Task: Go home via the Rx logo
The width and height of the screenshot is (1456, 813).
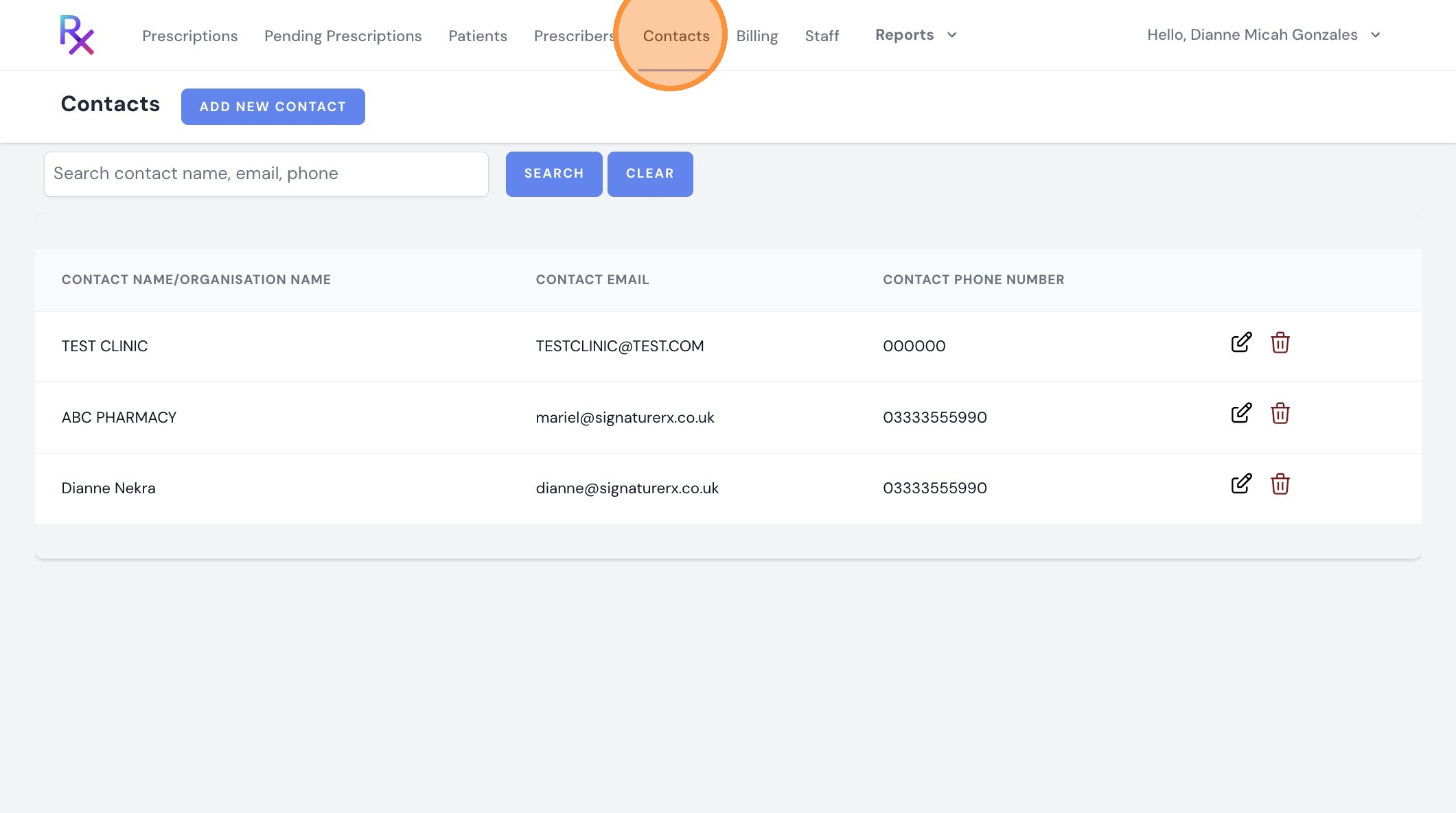Action: [77, 35]
